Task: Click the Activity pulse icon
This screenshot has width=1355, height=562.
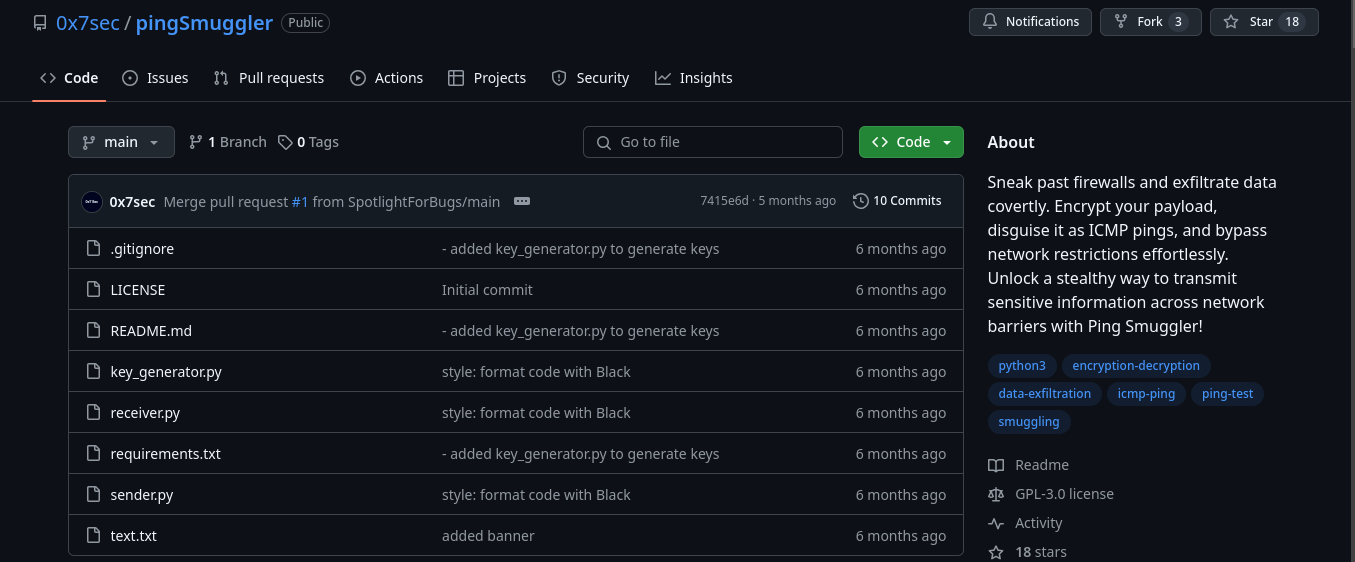Action: click(996, 523)
